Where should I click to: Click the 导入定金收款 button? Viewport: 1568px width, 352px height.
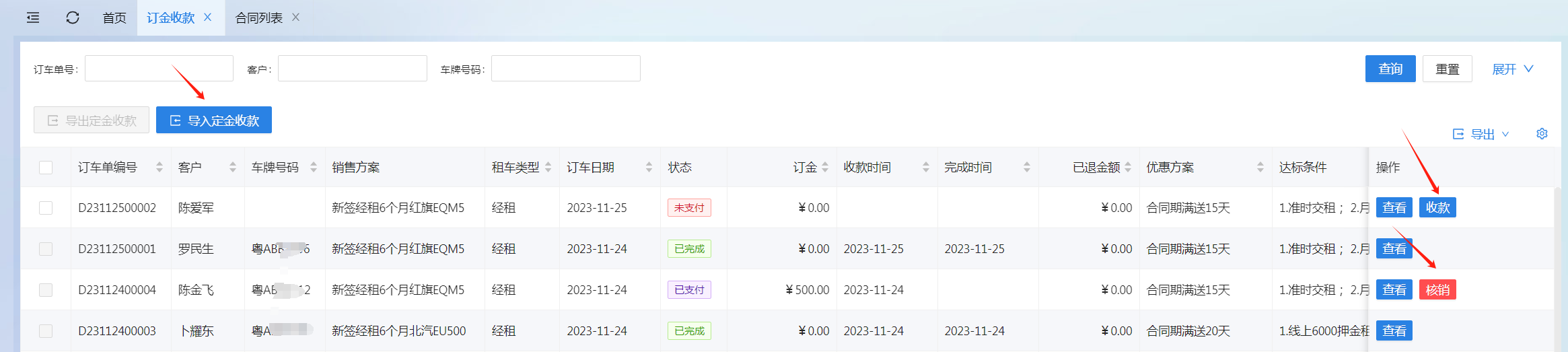tap(214, 120)
